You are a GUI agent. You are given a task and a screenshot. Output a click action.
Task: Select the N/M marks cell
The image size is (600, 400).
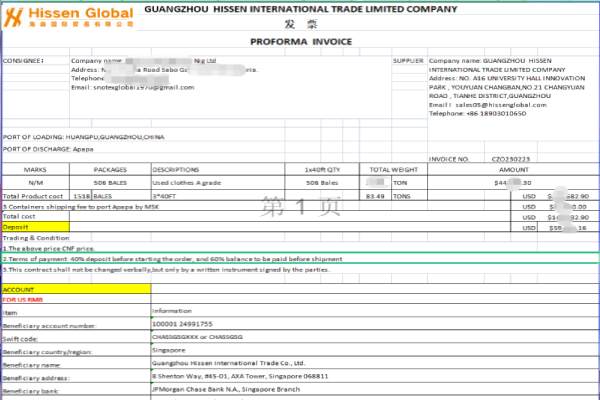tap(36, 183)
